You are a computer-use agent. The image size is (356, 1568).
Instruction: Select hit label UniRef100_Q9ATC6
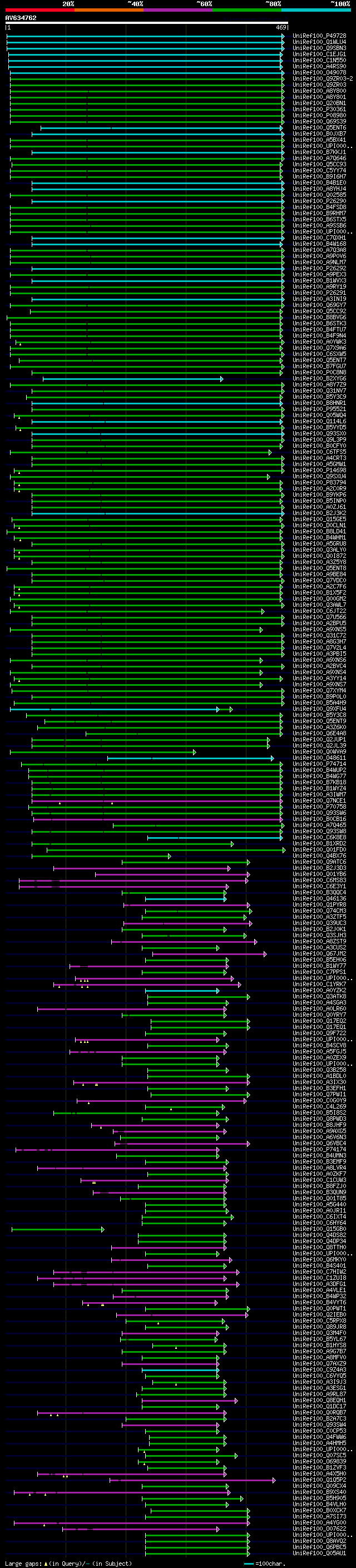[319, 862]
